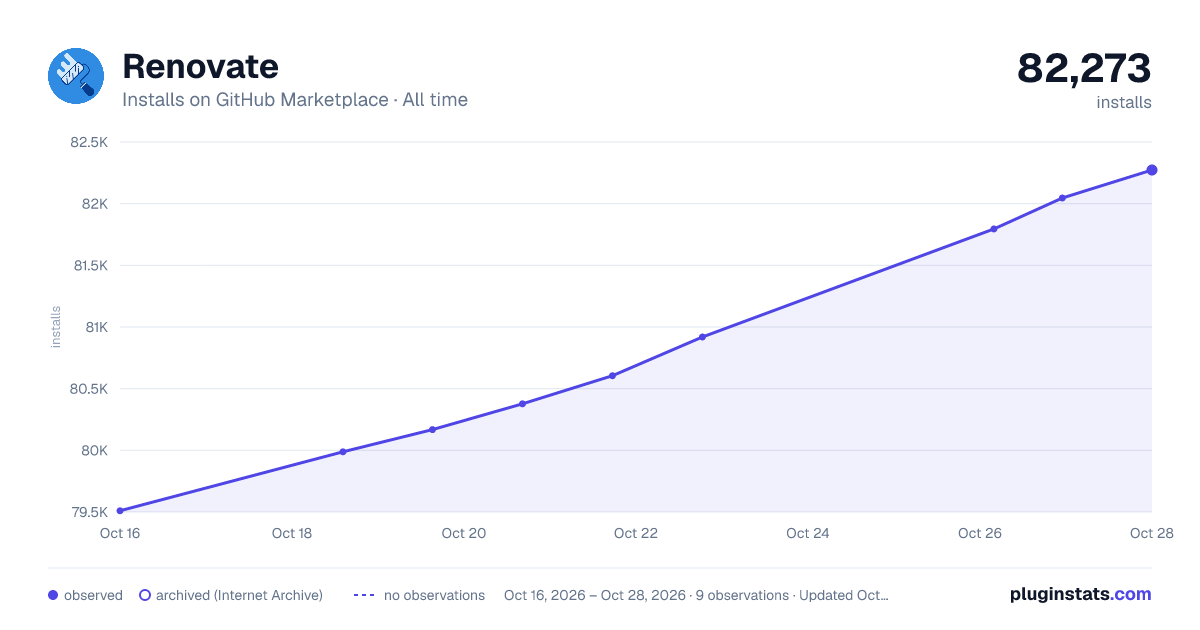
Task: Select the data point slightly above 82K
Action: pos(1062,198)
